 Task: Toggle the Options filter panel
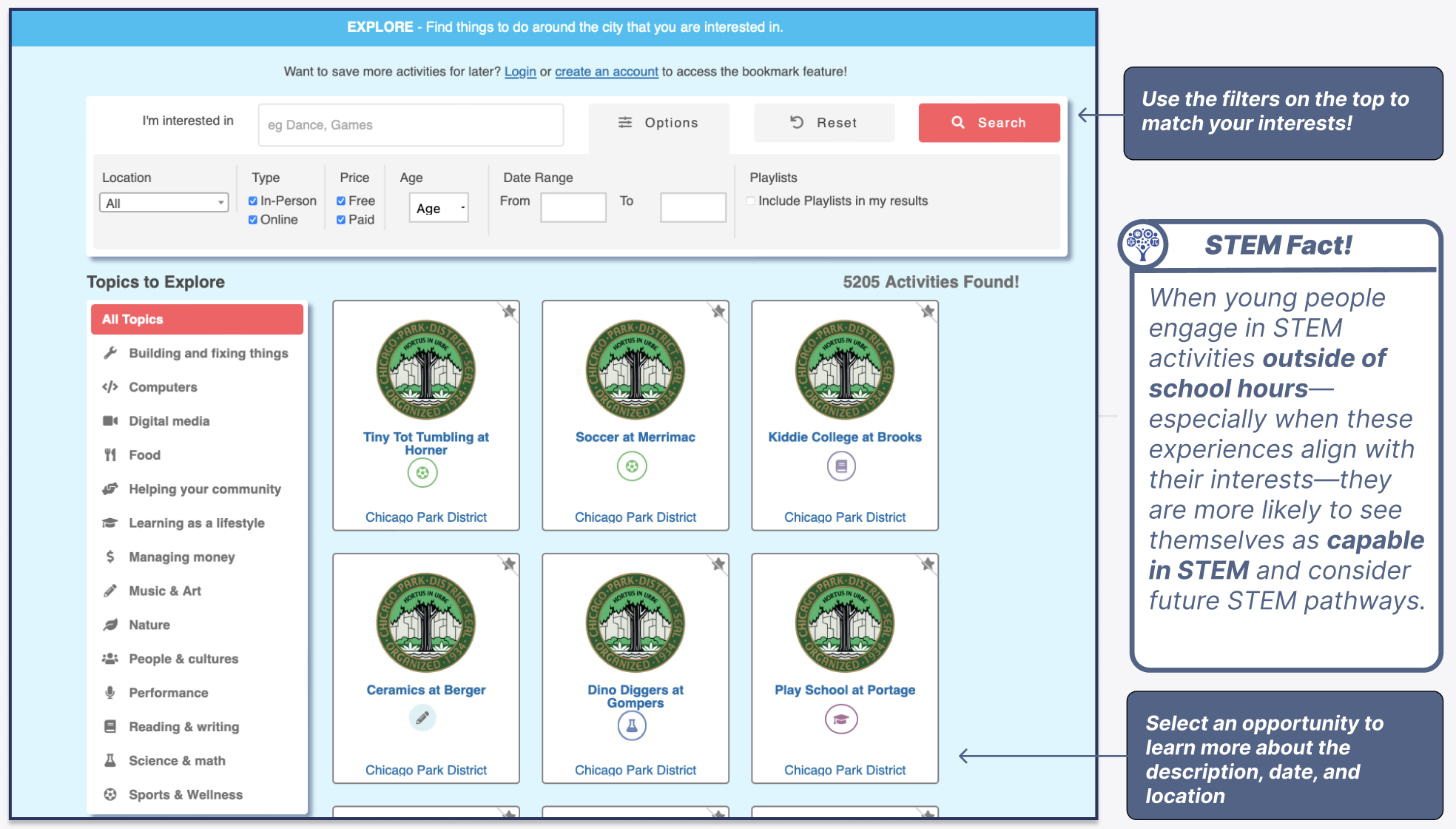pyautogui.click(x=658, y=123)
